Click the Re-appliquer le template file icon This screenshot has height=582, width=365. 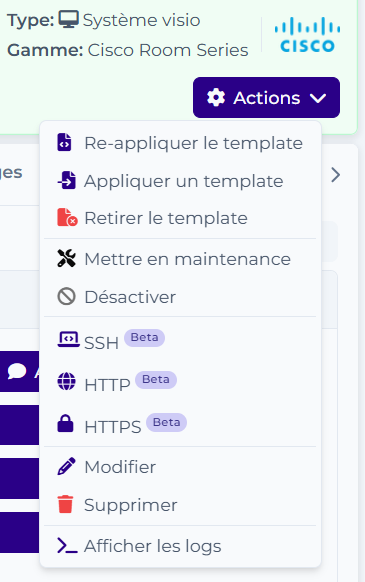tap(64, 143)
